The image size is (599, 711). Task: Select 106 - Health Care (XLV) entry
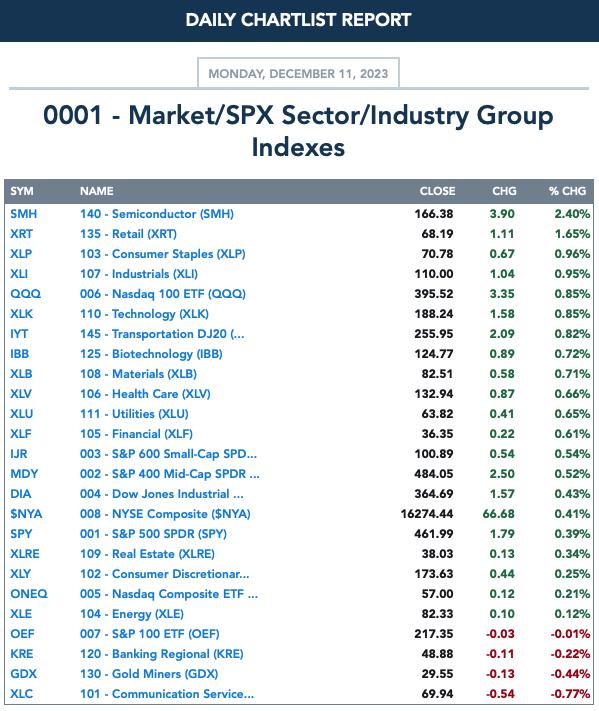(x=145, y=394)
